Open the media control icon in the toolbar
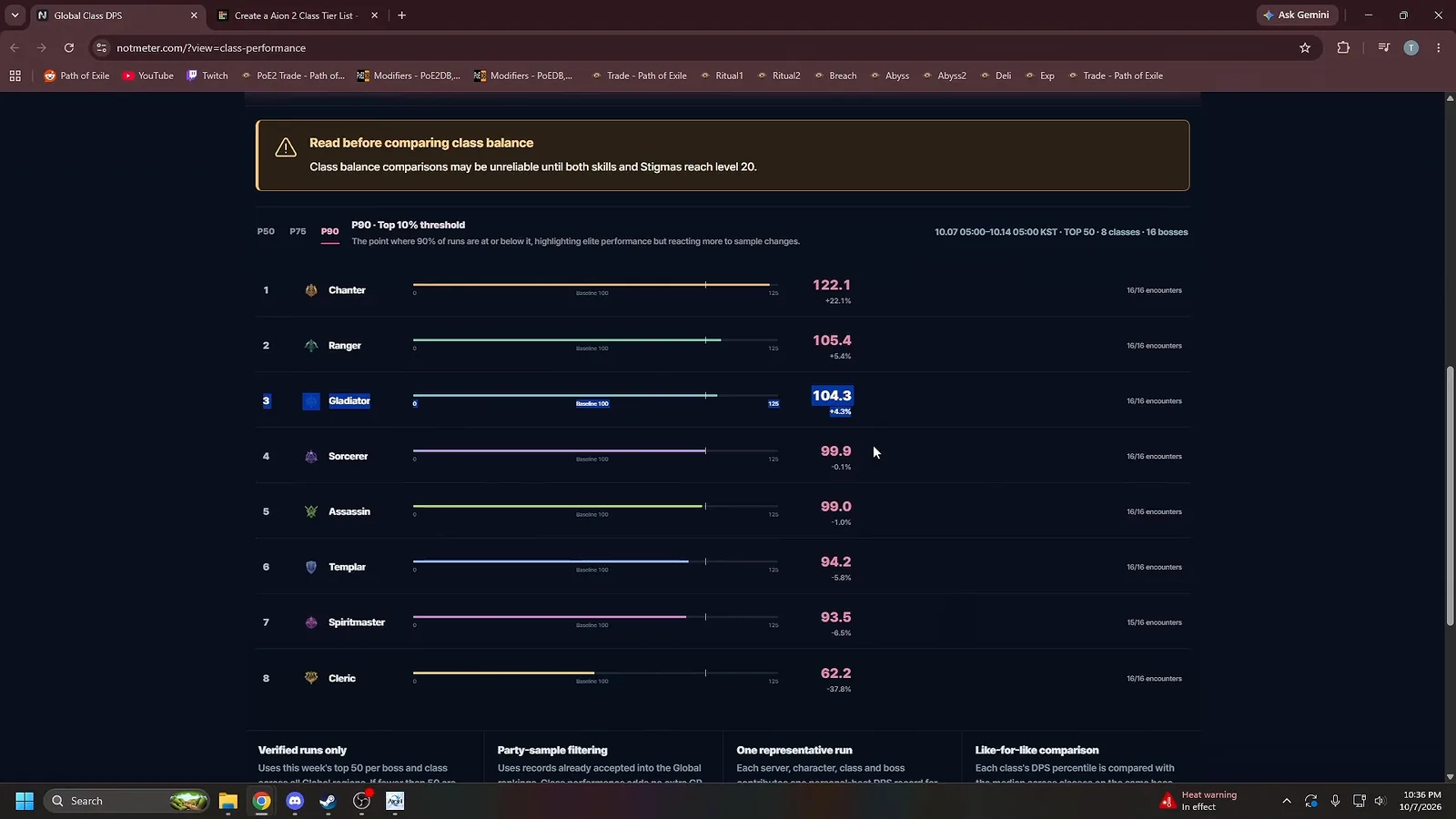 point(1383,48)
